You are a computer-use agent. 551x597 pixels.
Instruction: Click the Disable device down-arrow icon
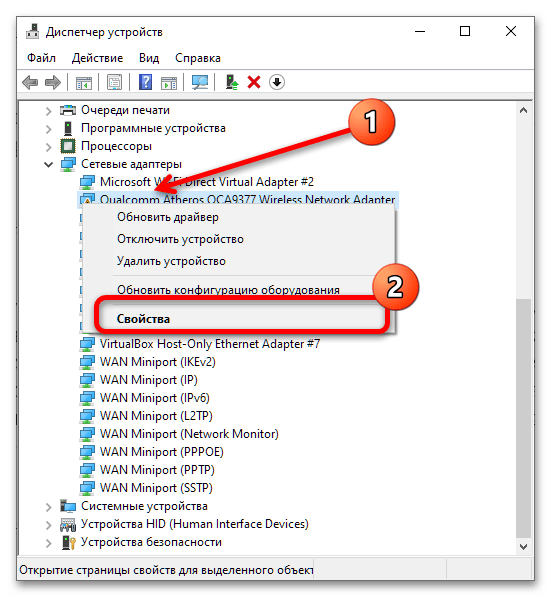point(277,82)
